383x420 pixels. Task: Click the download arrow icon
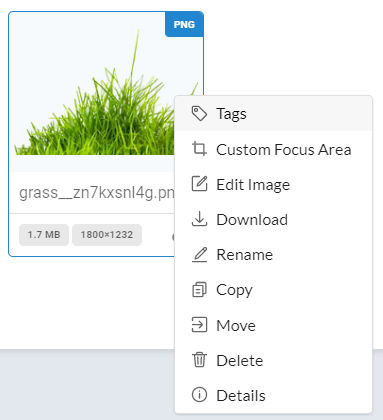pyautogui.click(x=199, y=219)
